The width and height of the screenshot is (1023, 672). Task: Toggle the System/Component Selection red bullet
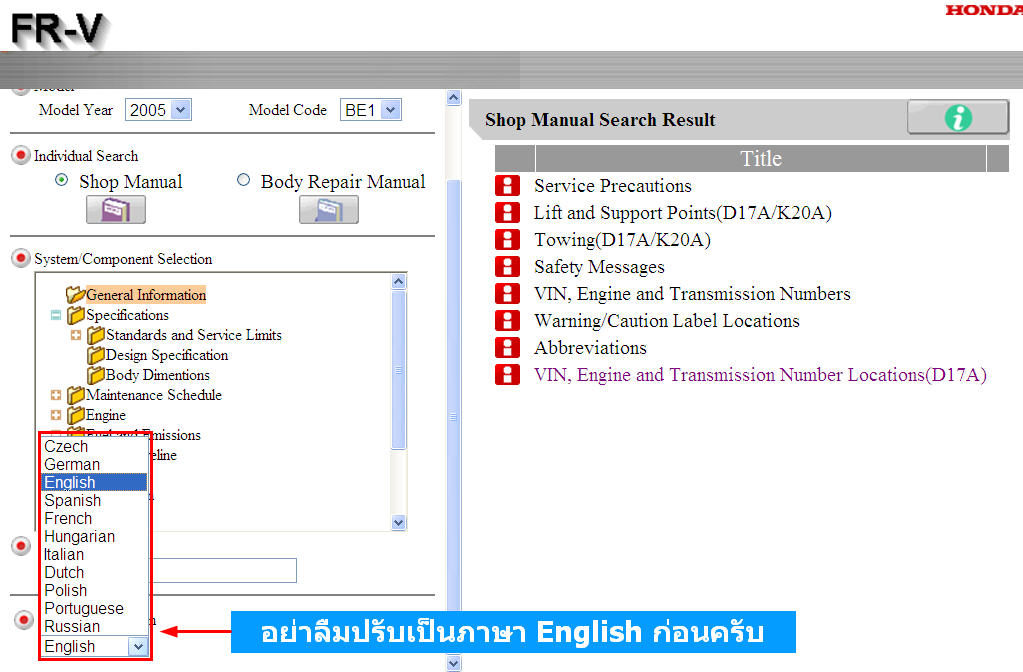pos(21,258)
